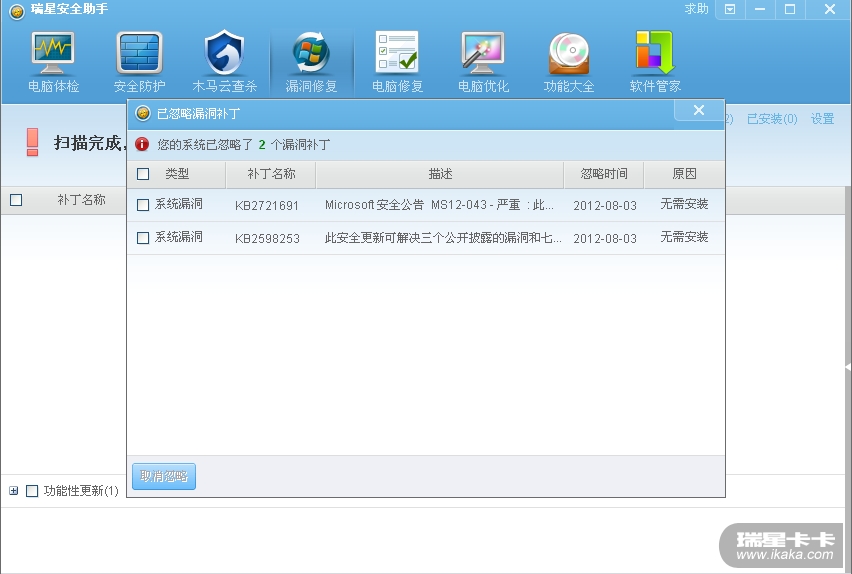The width and height of the screenshot is (852, 574).
Task: Toggle select-all checkbox in the 类型 header
Action: 143,174
